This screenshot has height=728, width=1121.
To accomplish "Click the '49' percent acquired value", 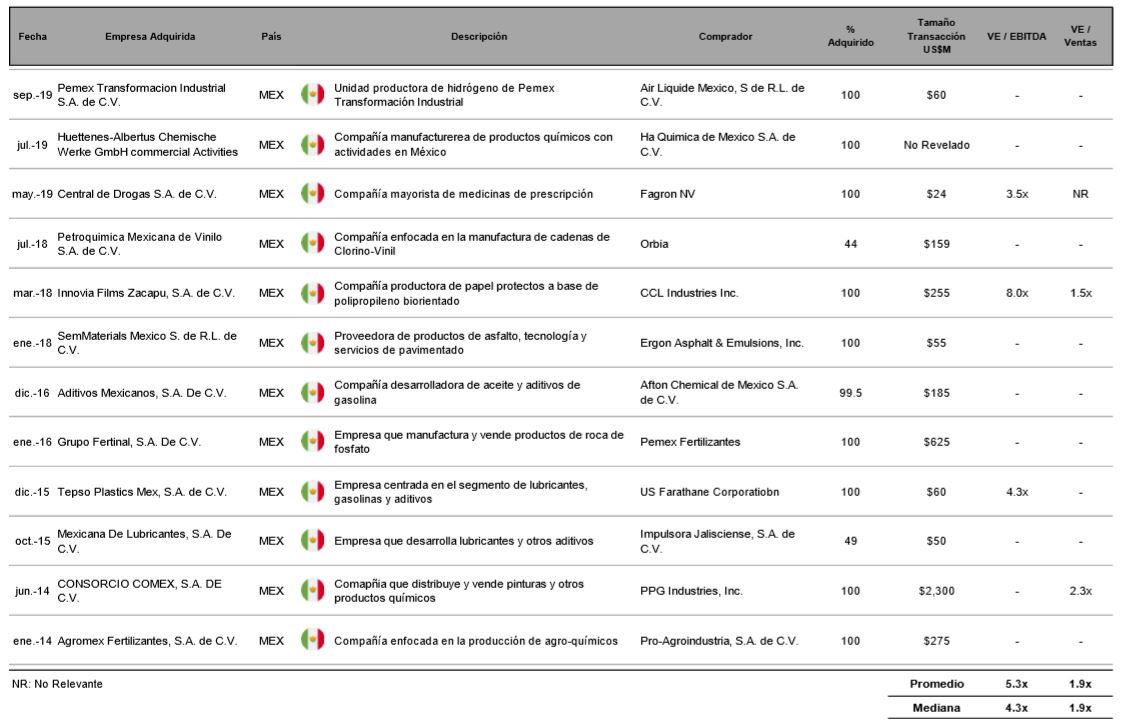I will 851,541.
